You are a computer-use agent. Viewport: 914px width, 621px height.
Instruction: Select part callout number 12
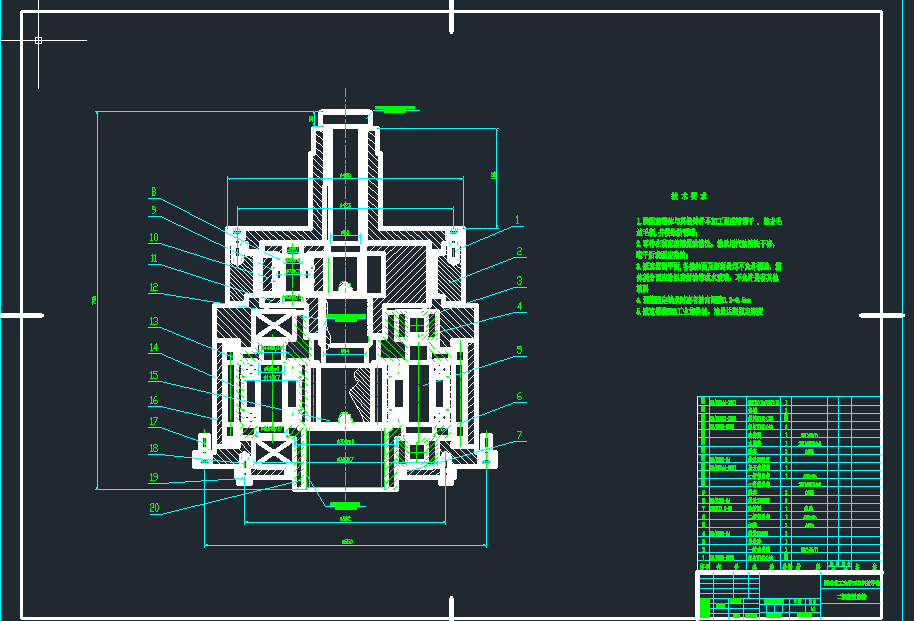[x=154, y=287]
